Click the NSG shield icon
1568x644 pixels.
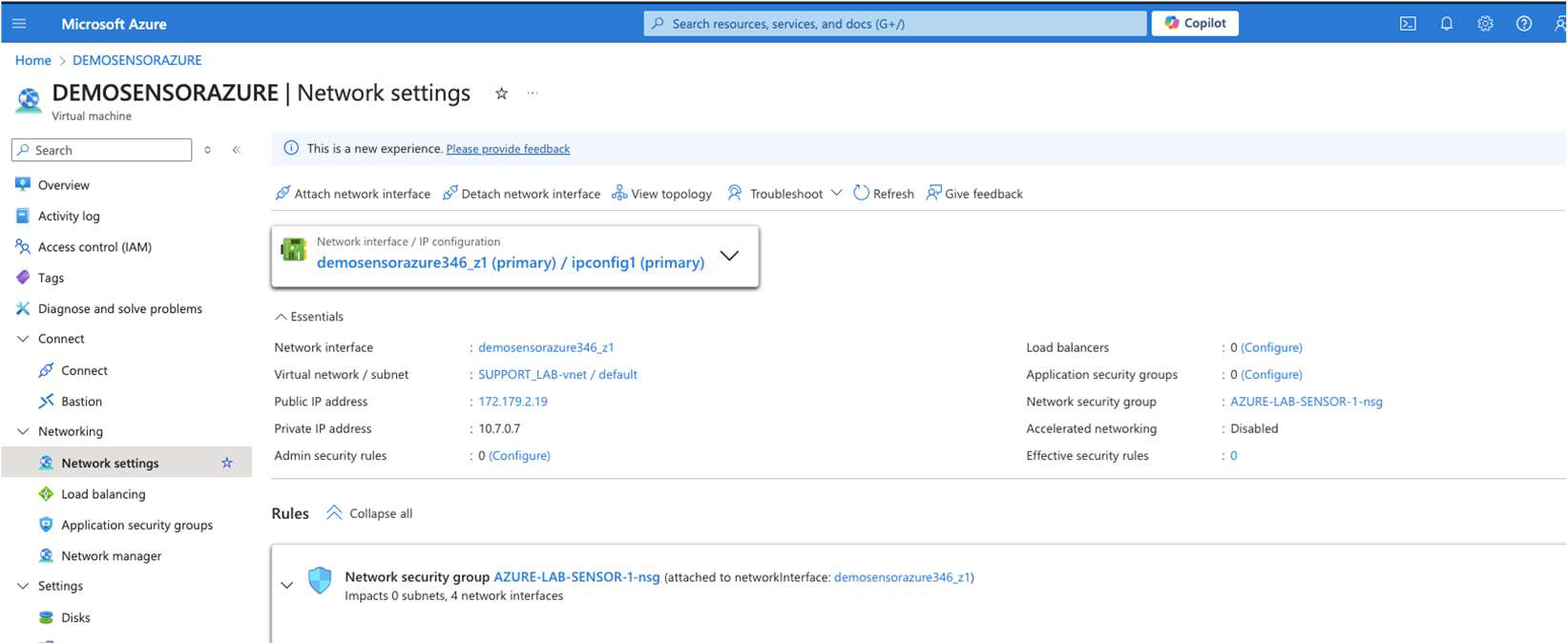[320, 580]
